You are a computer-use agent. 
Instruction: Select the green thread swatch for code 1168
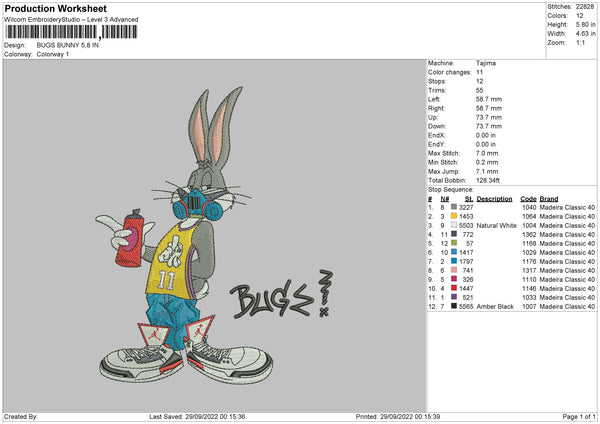[x=454, y=243]
